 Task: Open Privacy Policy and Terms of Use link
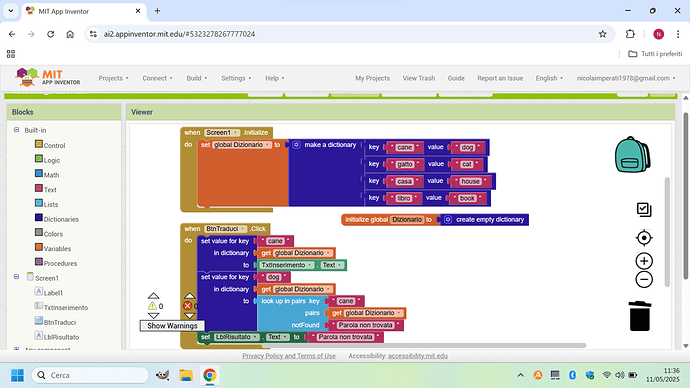click(x=289, y=356)
